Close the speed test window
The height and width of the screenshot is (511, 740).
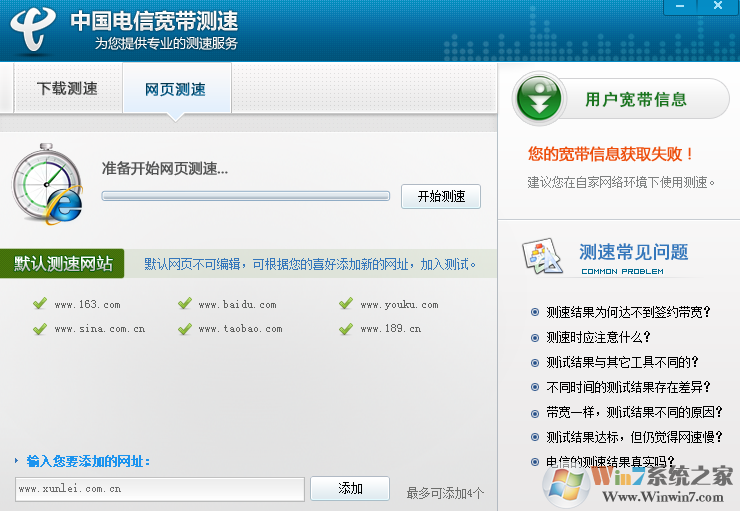pos(718,7)
